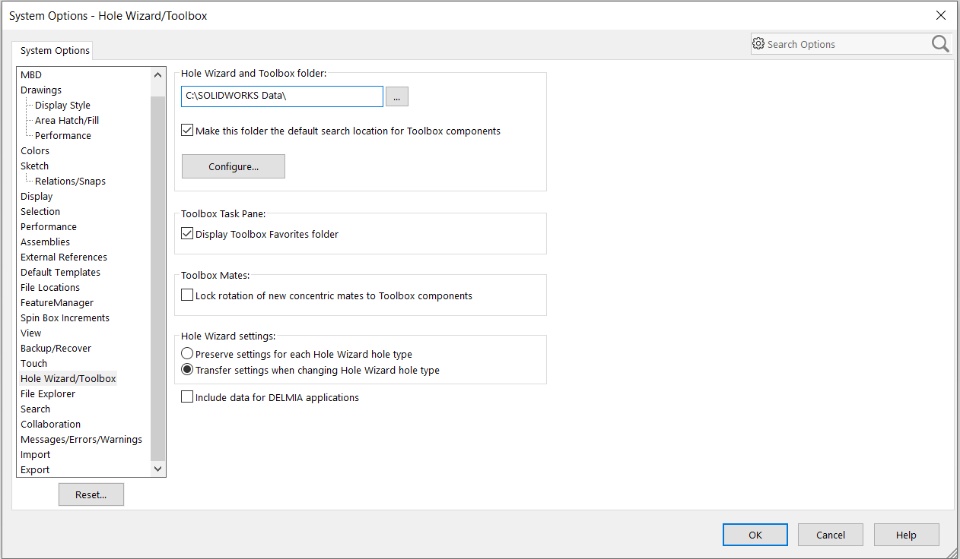Select Sketch in the options tree

34,166
